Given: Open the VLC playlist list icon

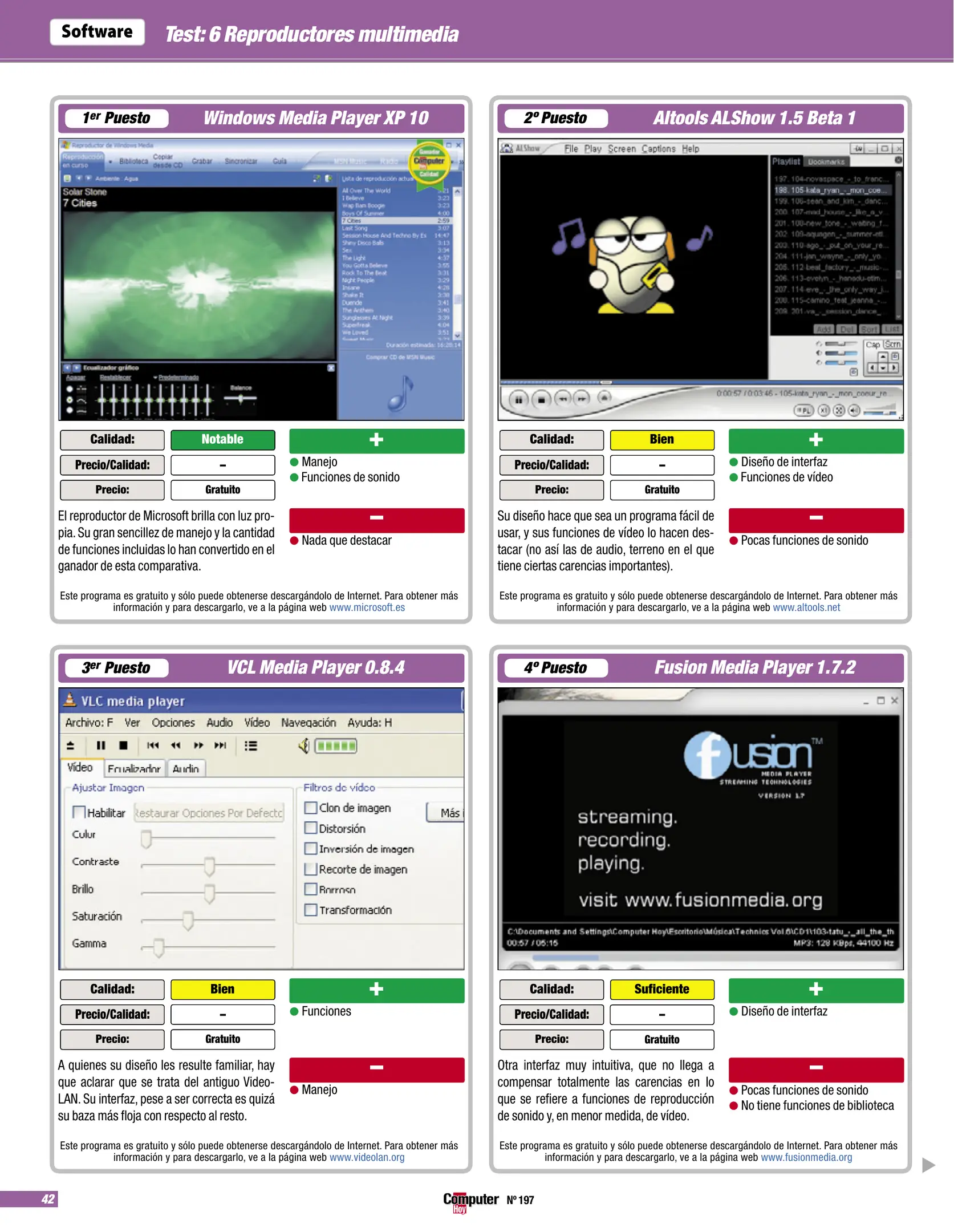Looking at the screenshot, I should click(x=250, y=745).
